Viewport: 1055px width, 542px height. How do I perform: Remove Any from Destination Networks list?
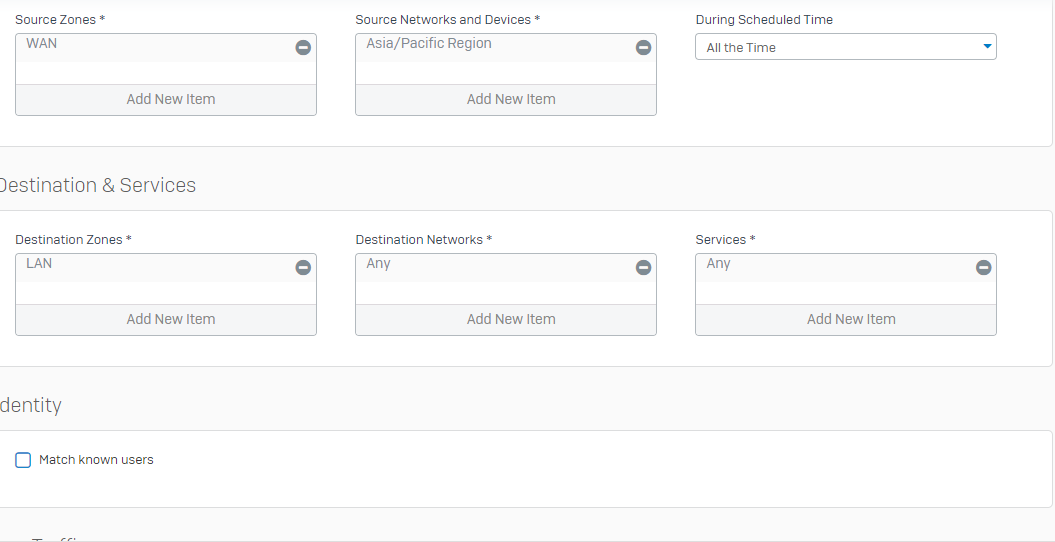coord(643,267)
